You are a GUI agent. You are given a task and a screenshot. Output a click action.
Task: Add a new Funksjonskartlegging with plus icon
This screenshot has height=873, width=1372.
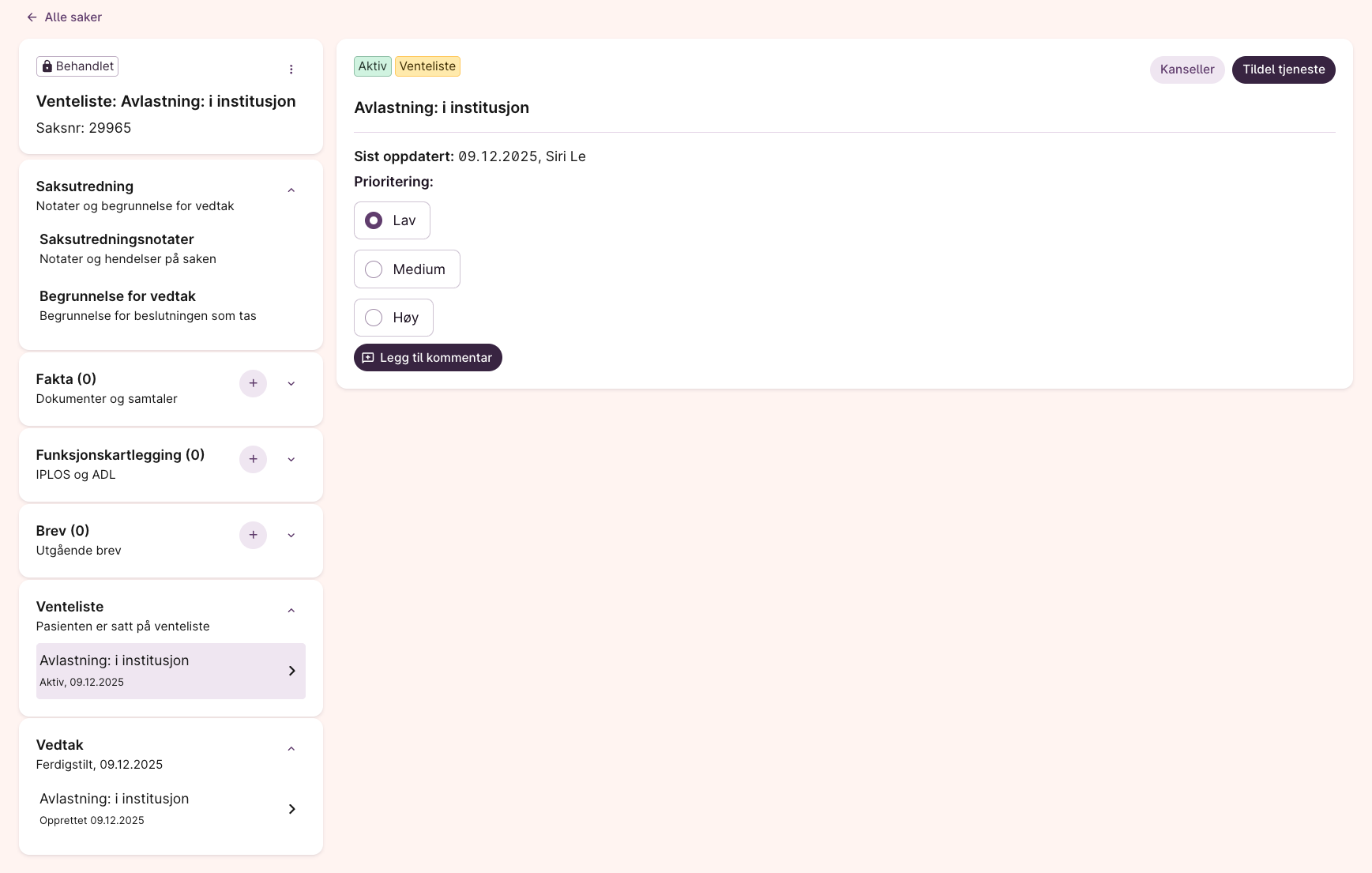(253, 459)
